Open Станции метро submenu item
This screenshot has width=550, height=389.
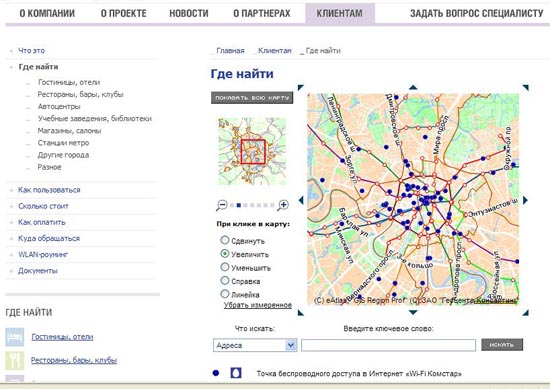click(63, 143)
